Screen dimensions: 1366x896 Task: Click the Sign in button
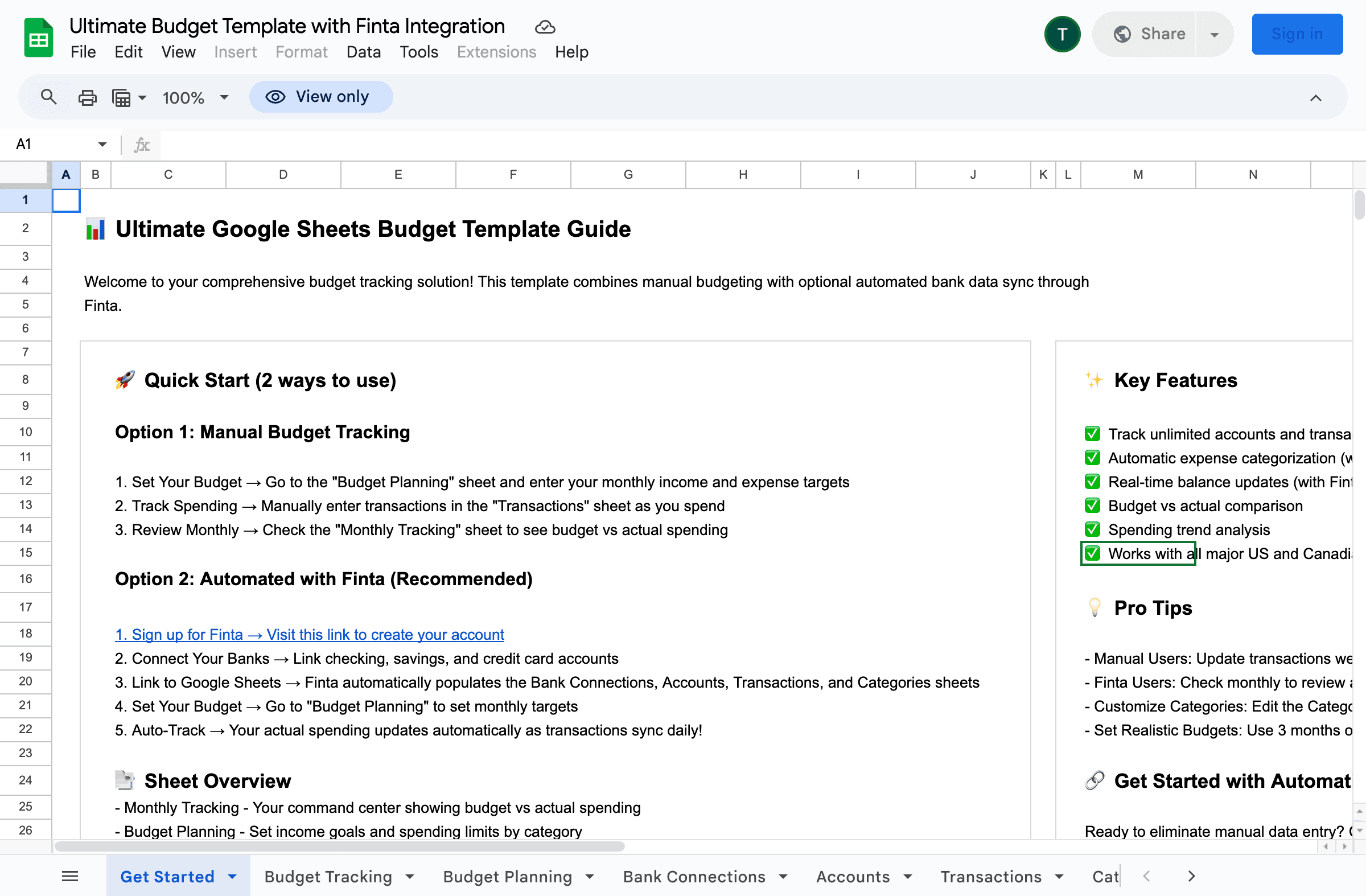coord(1297,34)
